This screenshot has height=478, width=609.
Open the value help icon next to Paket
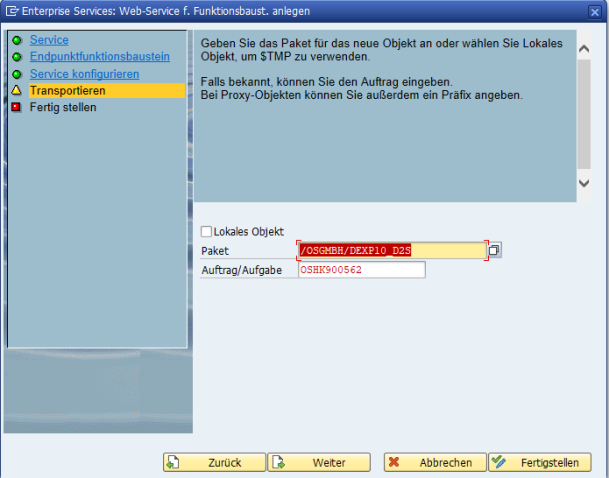495,250
